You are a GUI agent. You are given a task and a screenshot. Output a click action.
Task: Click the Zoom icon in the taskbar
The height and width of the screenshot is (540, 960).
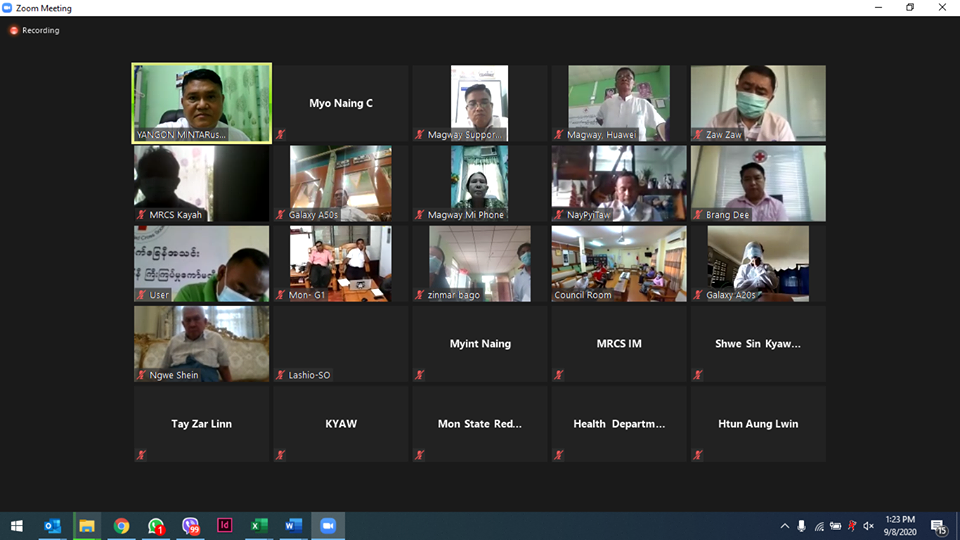(x=327, y=526)
